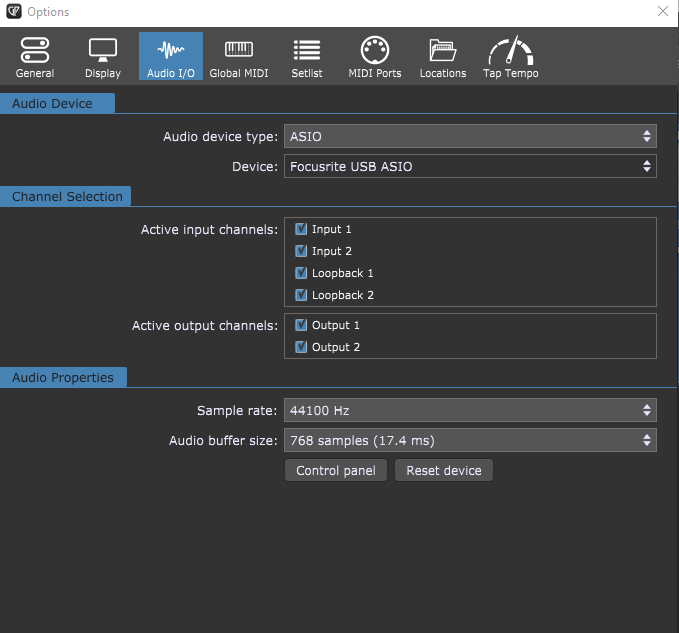679x633 pixels.
Task: Open the Tap Tempo icon
Action: coord(510,57)
